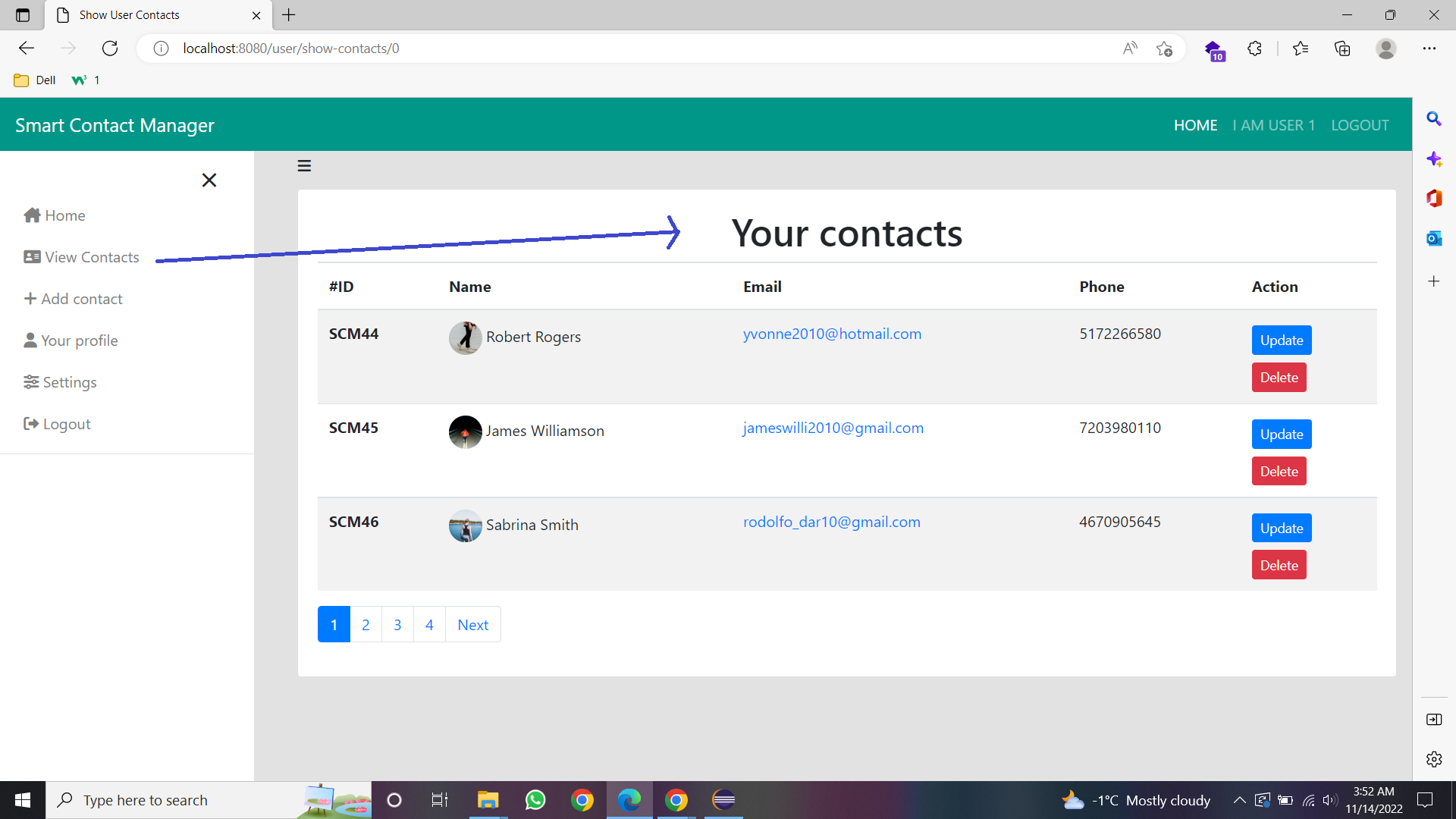Open the I AM USER 1 menu
The image size is (1456, 819).
(1273, 124)
